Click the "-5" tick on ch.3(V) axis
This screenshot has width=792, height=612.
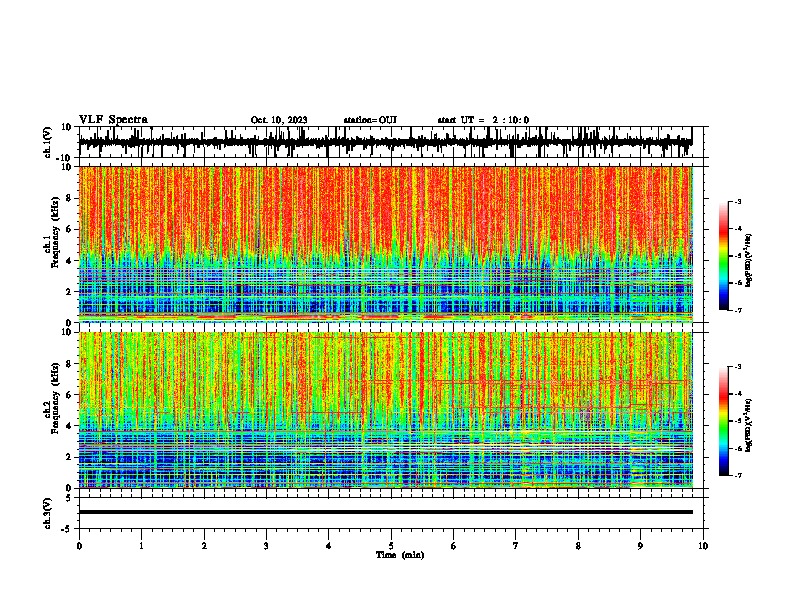pyautogui.click(x=67, y=529)
